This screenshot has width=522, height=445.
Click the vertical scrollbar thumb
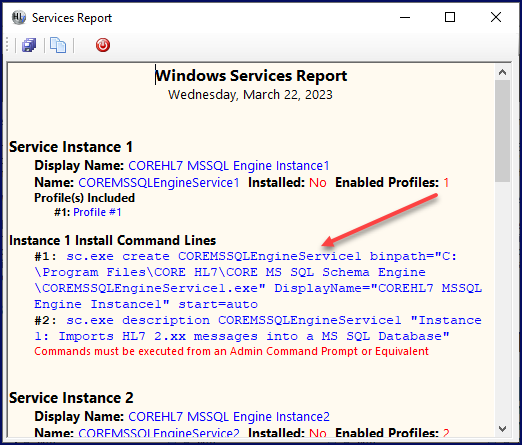pos(503,131)
